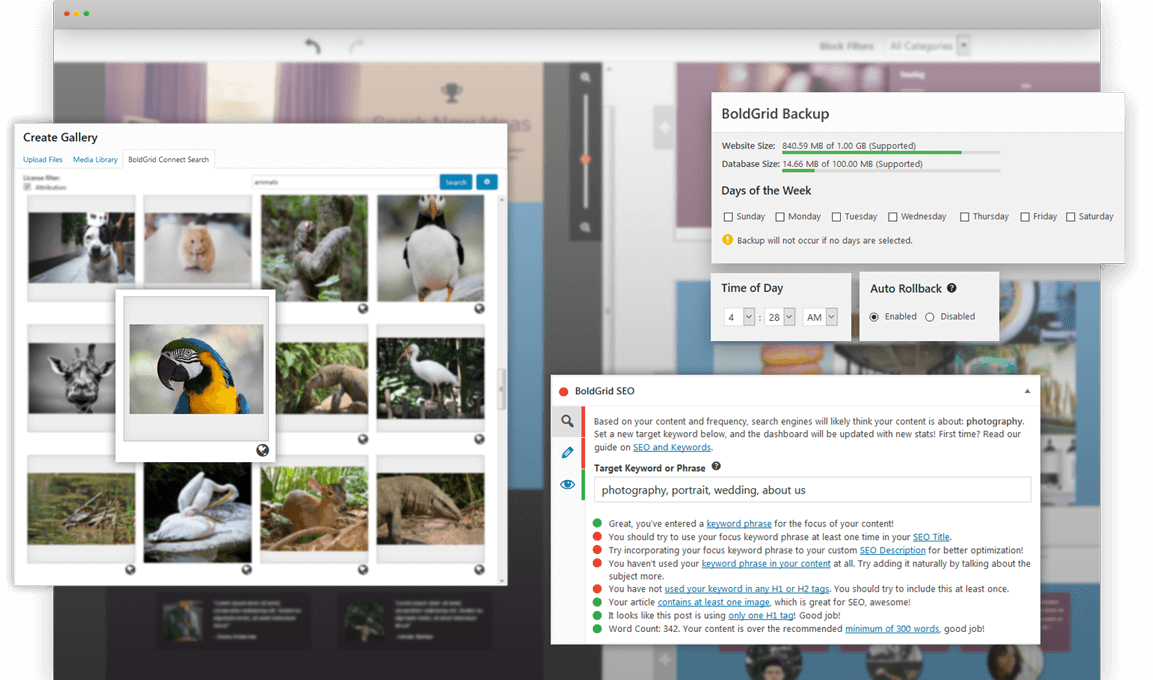
Task: Click the globe icon under the pelican photo
Action: pos(246,570)
